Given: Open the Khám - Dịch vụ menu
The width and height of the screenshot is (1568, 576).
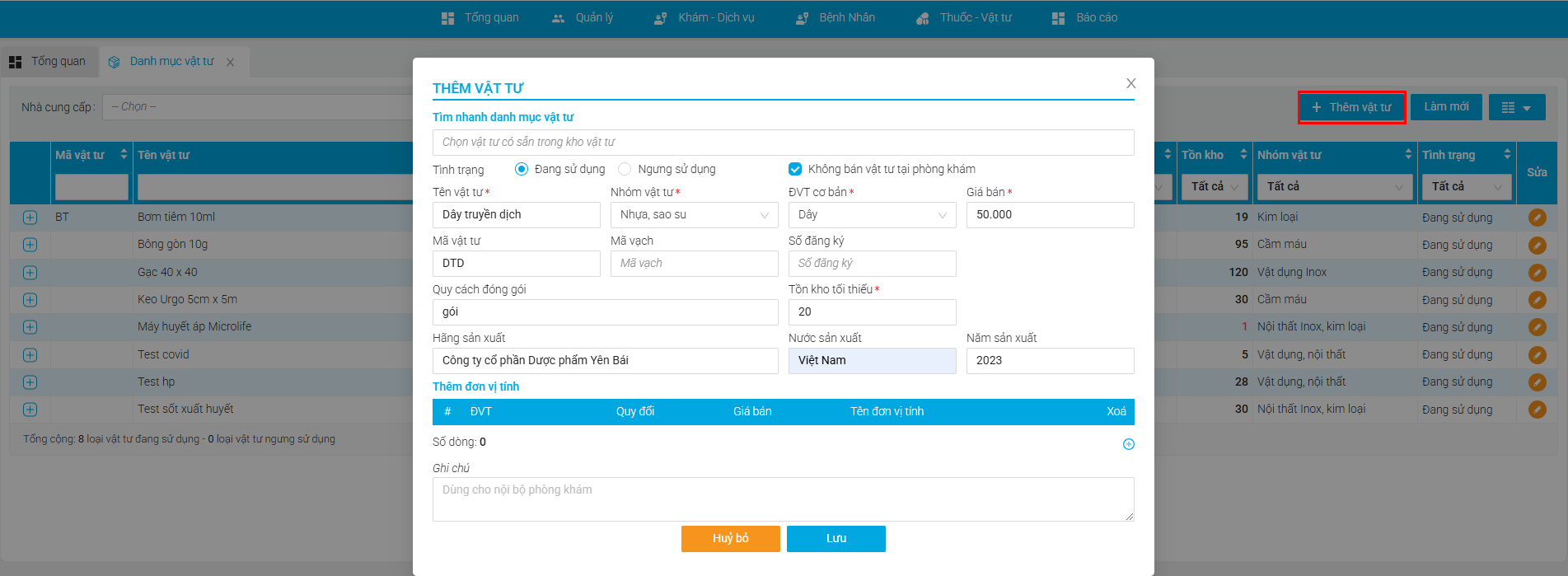Looking at the screenshot, I should pyautogui.click(x=704, y=17).
